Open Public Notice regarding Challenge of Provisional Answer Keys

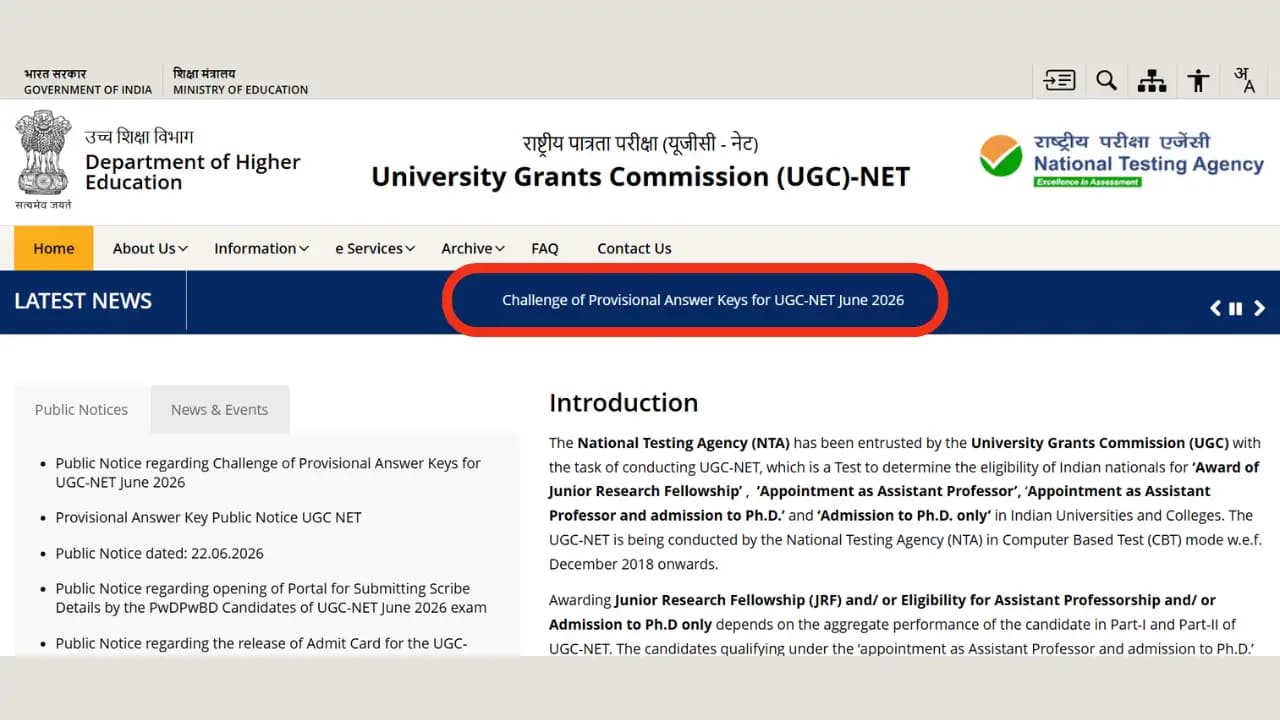[x=268, y=473]
